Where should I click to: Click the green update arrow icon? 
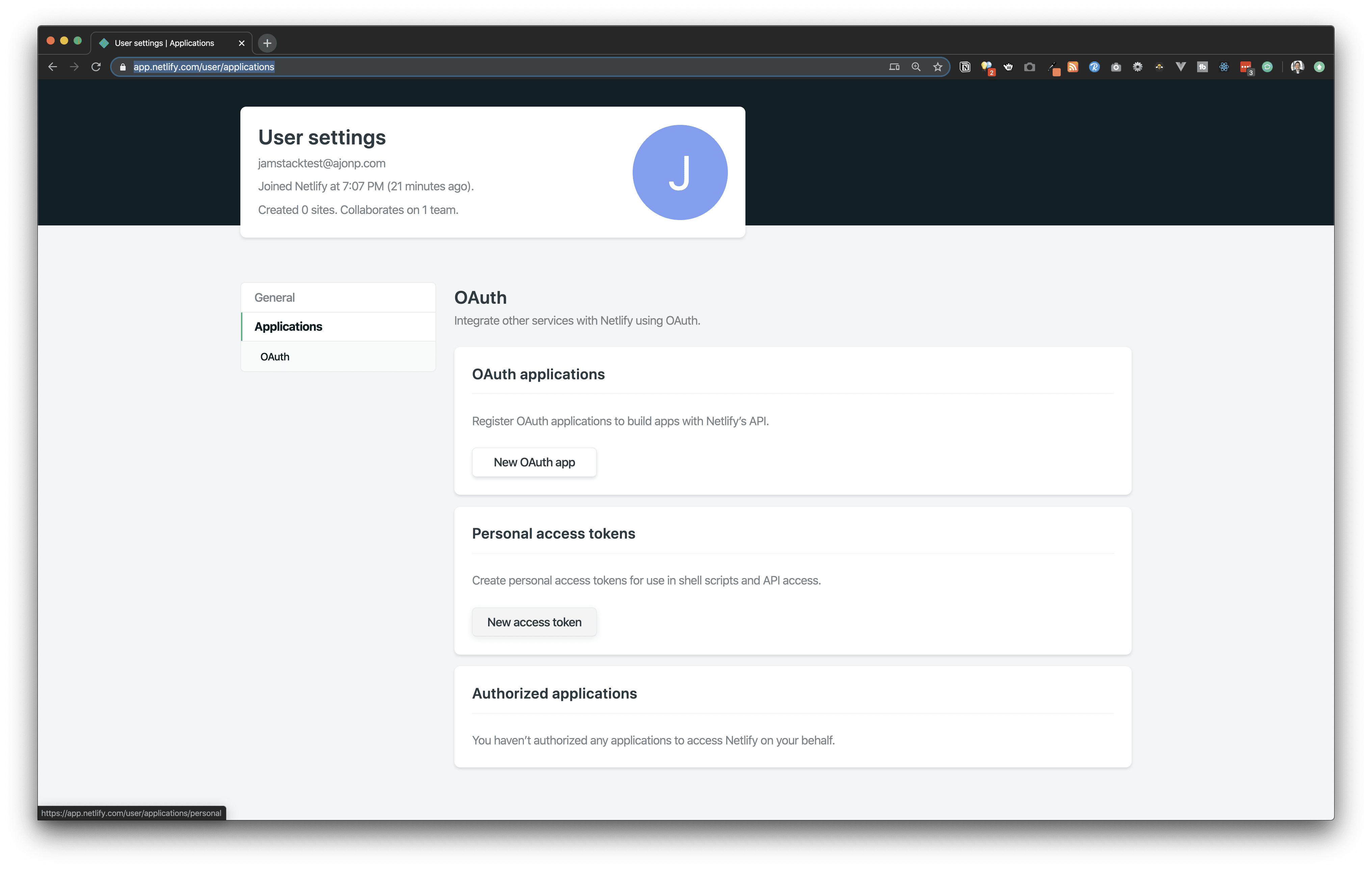click(1319, 66)
